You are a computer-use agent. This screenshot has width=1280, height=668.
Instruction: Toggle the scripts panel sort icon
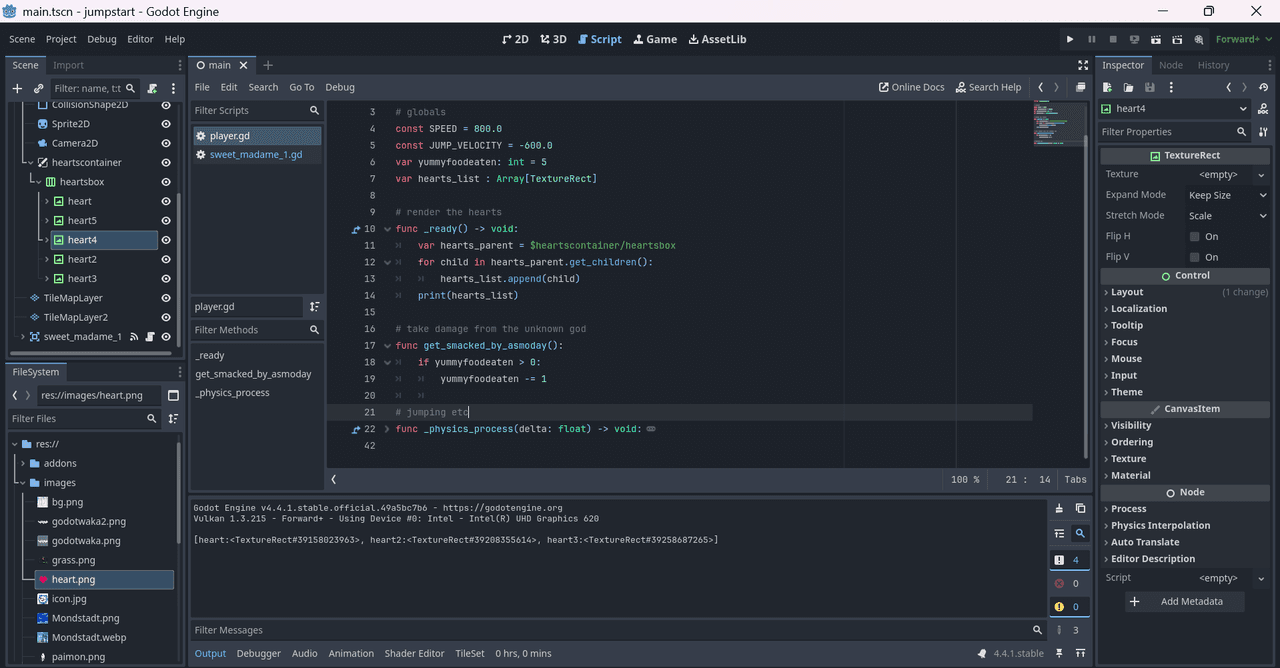(x=314, y=307)
